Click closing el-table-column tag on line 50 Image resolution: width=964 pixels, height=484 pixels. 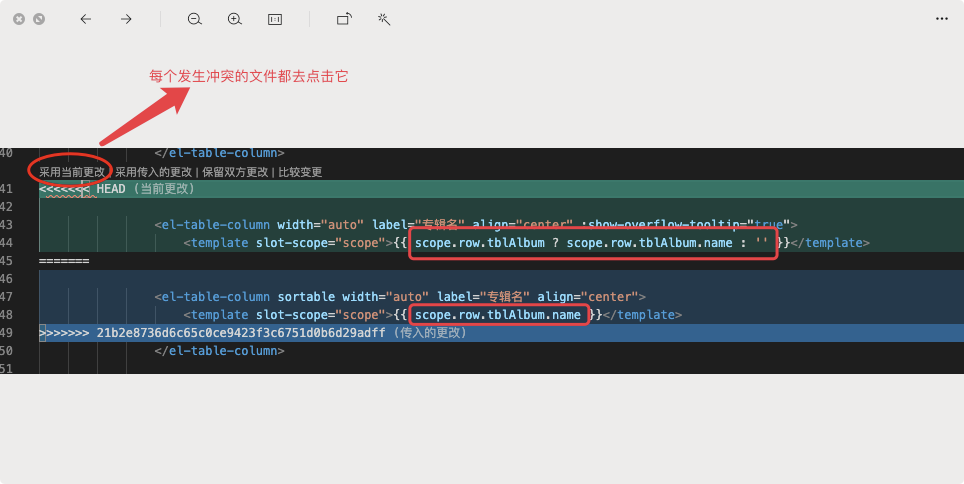219,351
